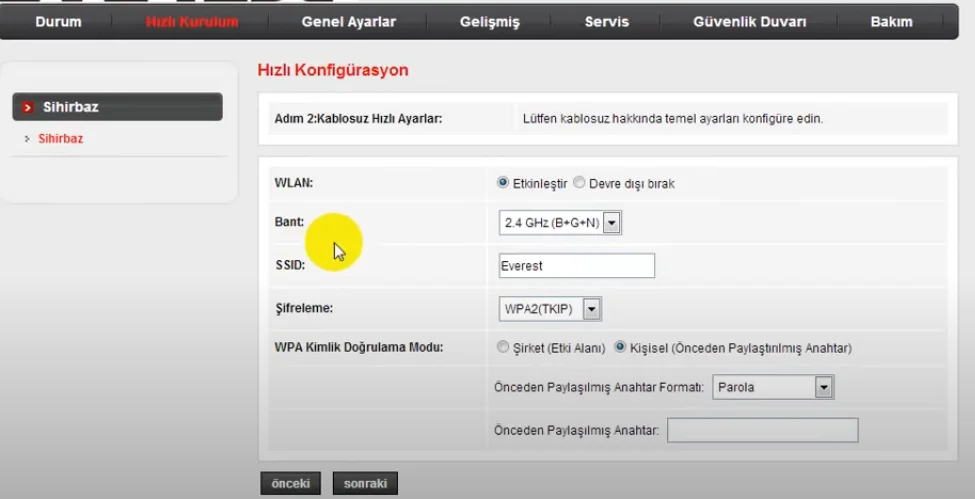Open Genel Ayarlar in top navigation
Viewport: 975px width, 499px height.
click(x=348, y=22)
